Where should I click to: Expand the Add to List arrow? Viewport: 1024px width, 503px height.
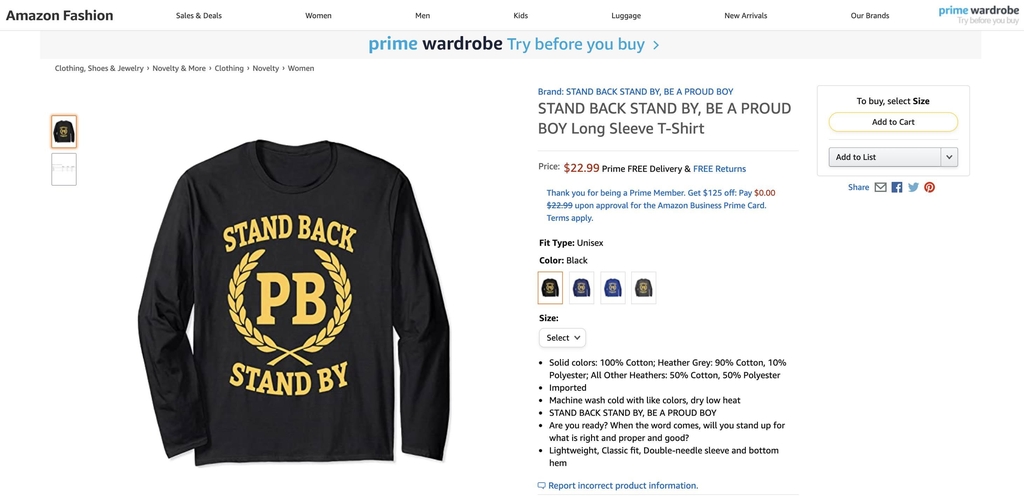949,157
